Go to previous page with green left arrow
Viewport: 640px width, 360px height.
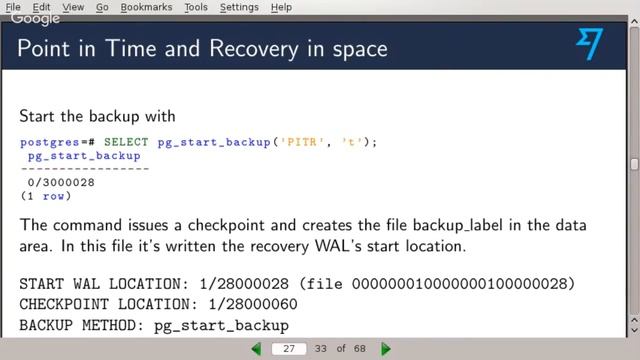coord(256,349)
